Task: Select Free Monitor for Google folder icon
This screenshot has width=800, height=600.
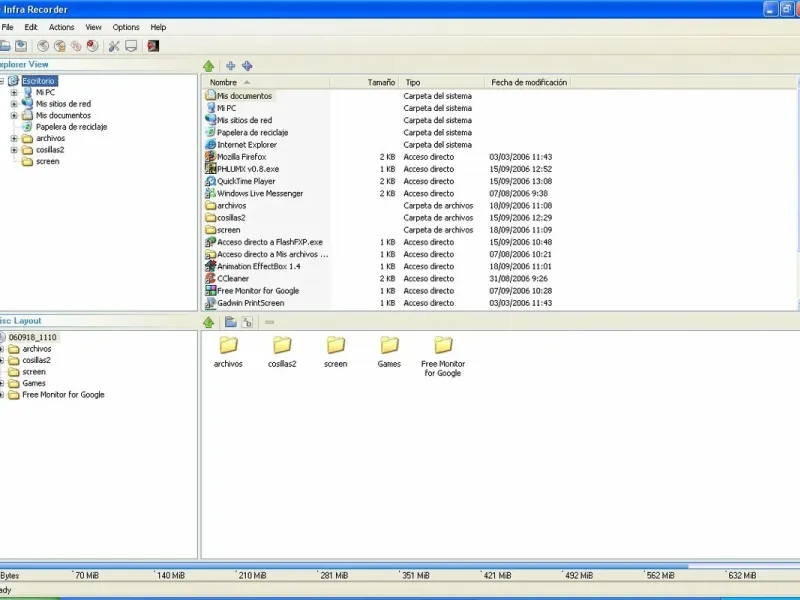Action: click(443, 345)
